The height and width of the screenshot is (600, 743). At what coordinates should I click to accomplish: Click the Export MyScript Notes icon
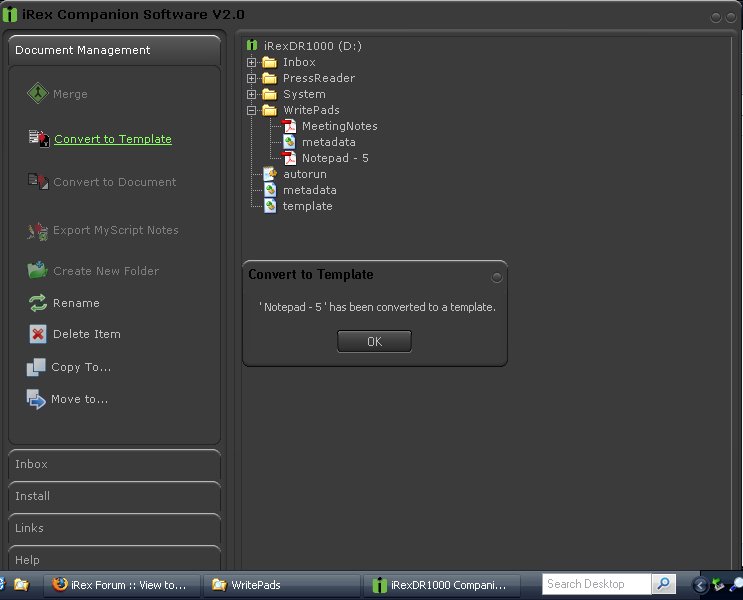coord(37,231)
